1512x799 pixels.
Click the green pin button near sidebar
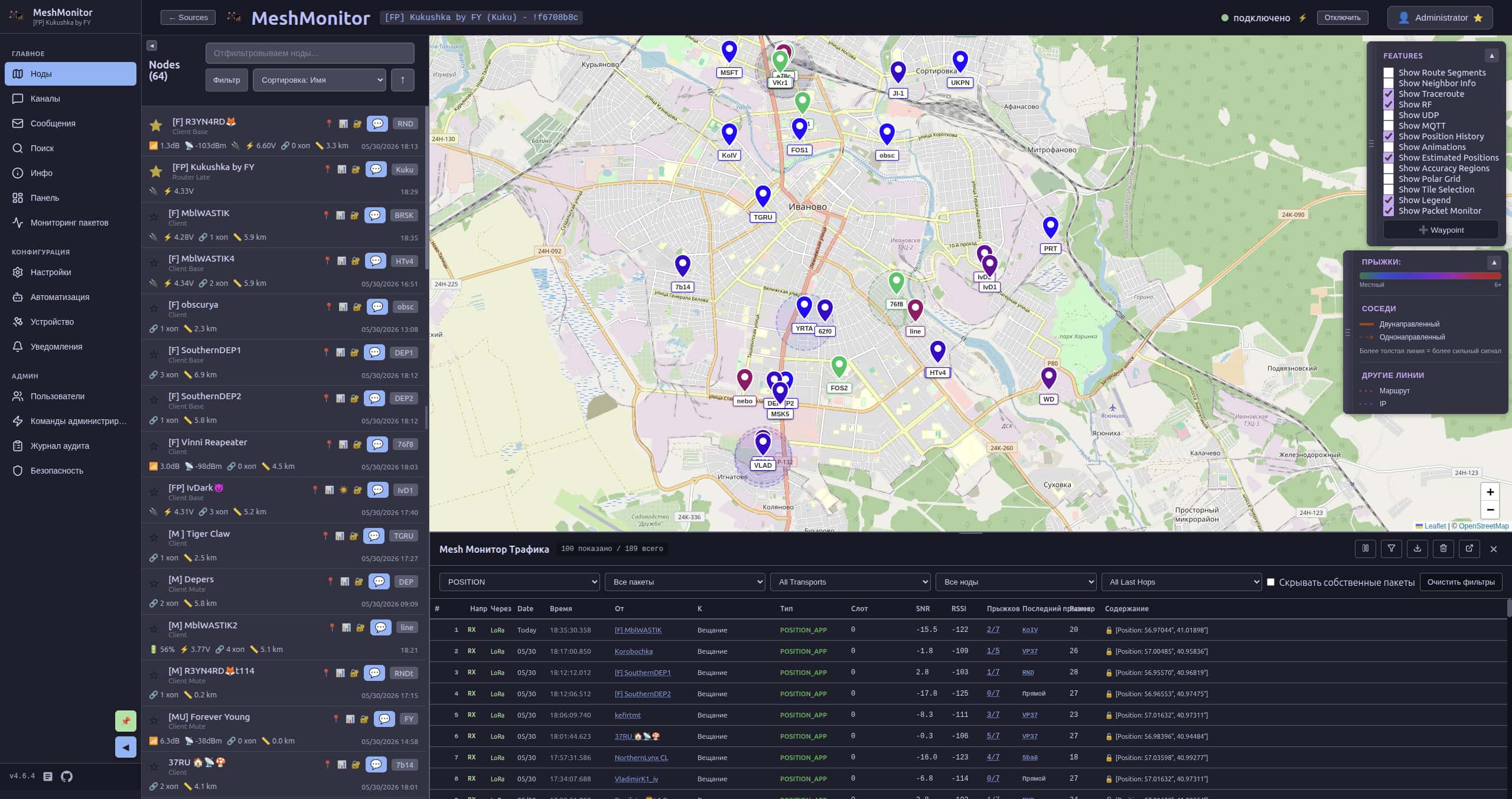[126, 721]
